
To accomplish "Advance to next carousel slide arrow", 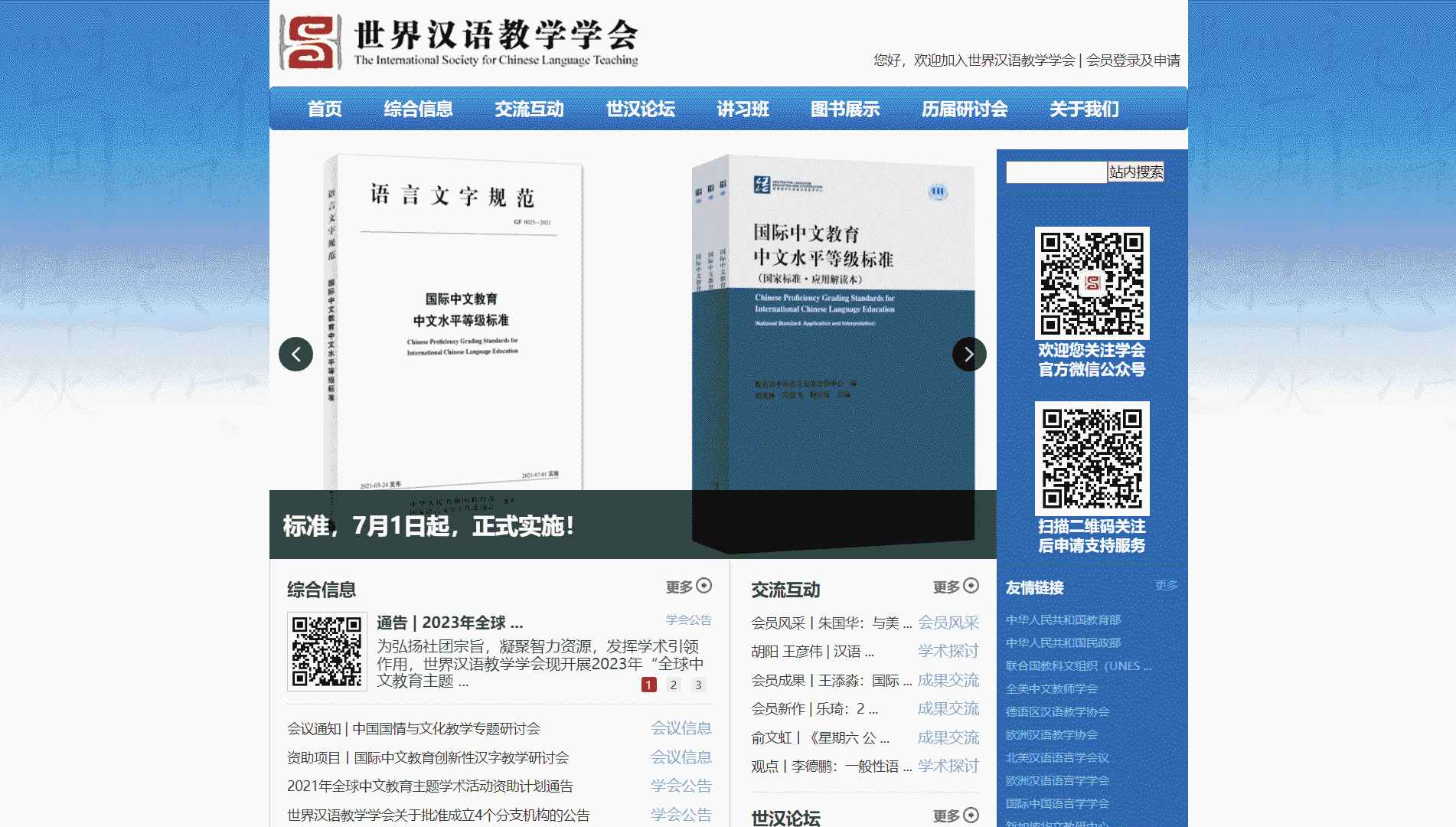I will [x=969, y=354].
